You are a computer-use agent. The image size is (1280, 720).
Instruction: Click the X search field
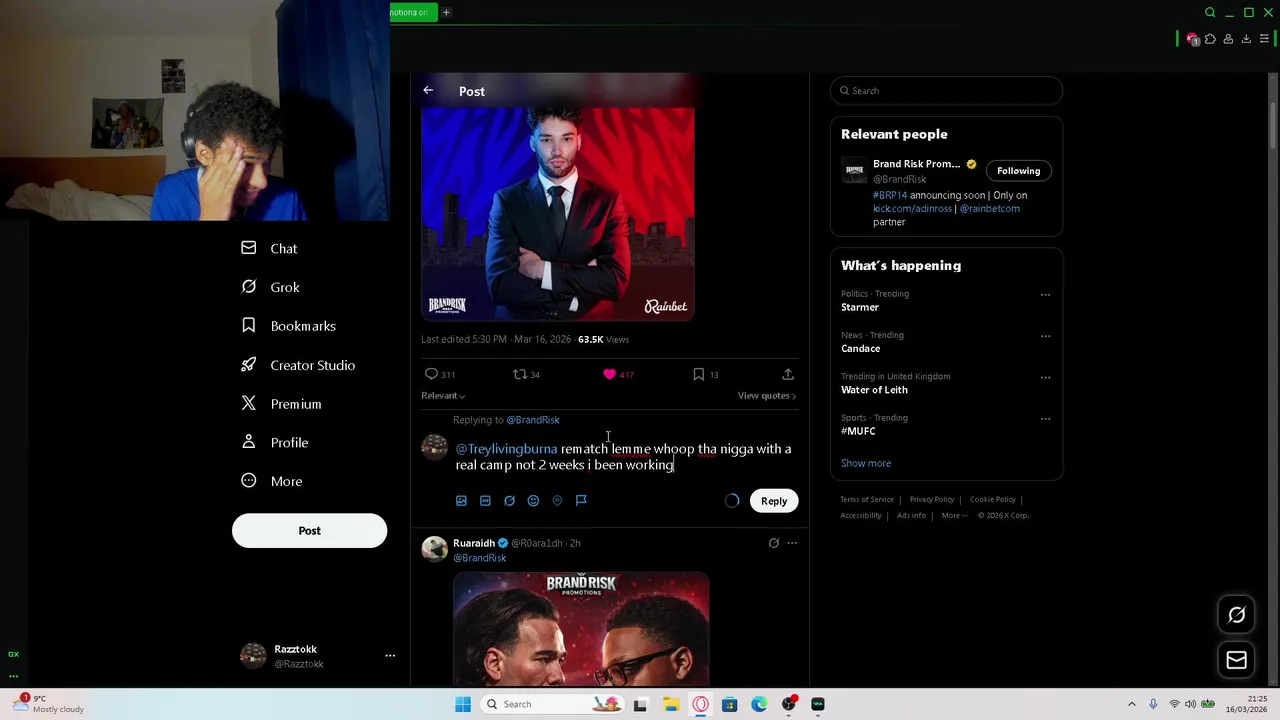(x=946, y=90)
